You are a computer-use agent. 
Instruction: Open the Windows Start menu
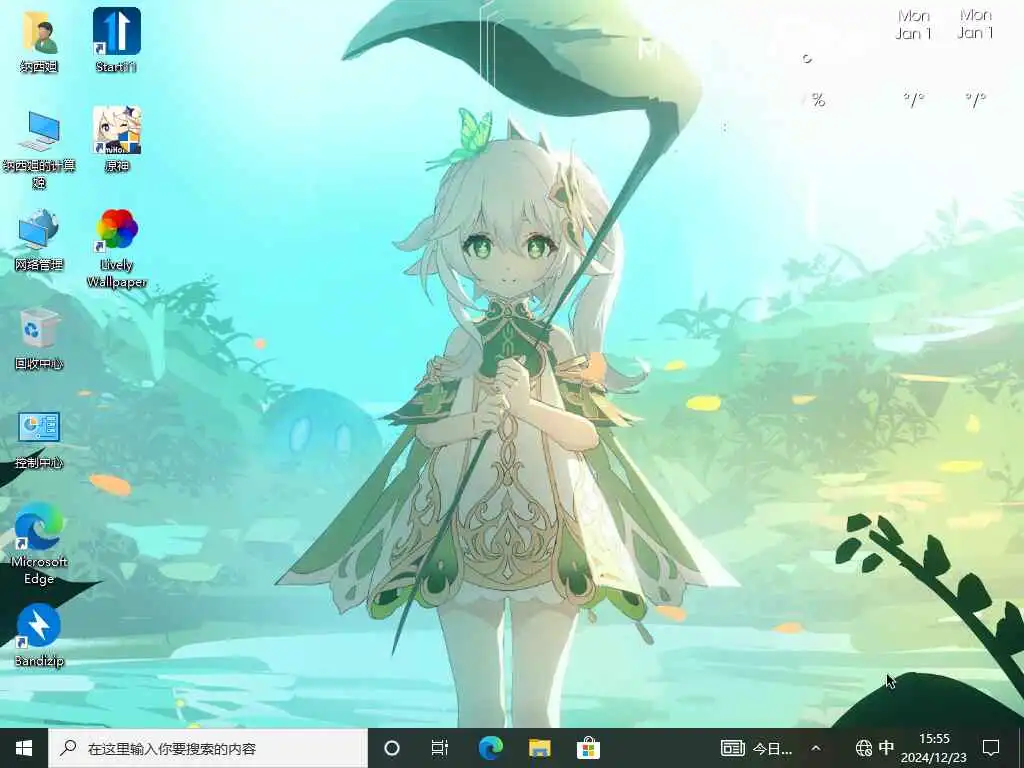pos(24,748)
